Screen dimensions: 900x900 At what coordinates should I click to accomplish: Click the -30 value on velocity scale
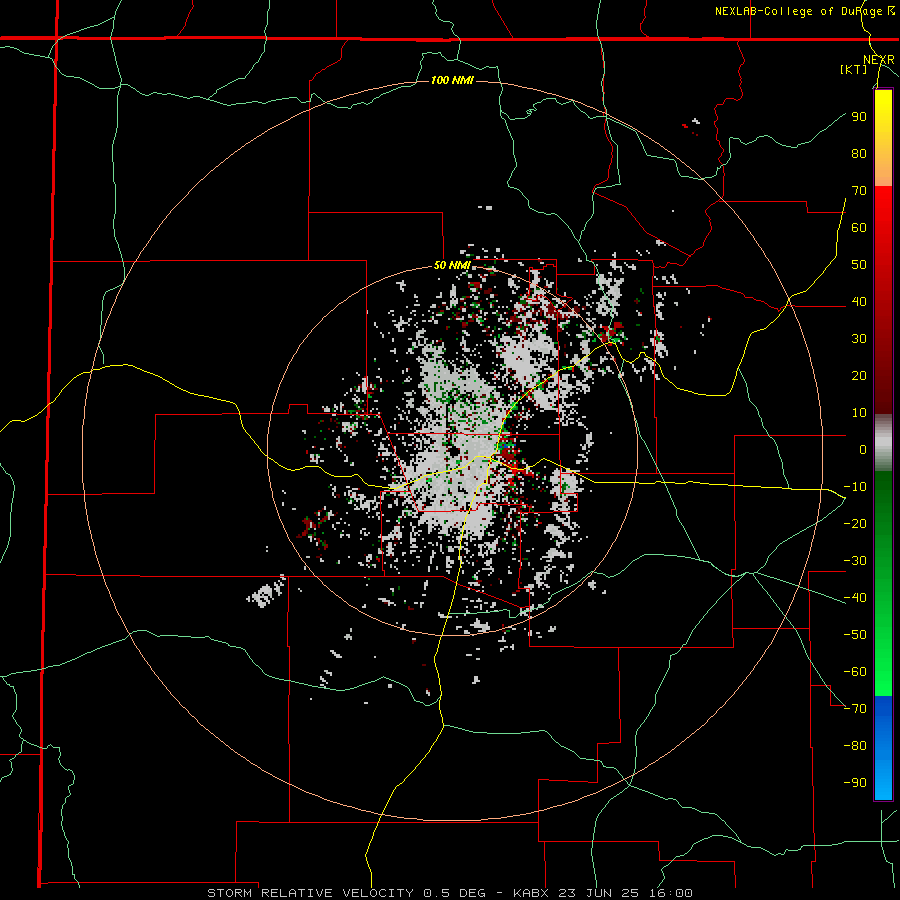[x=855, y=561]
